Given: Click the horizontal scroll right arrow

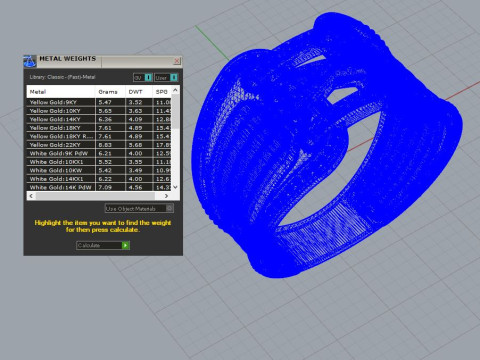Looking at the screenshot, I should (x=166, y=196).
